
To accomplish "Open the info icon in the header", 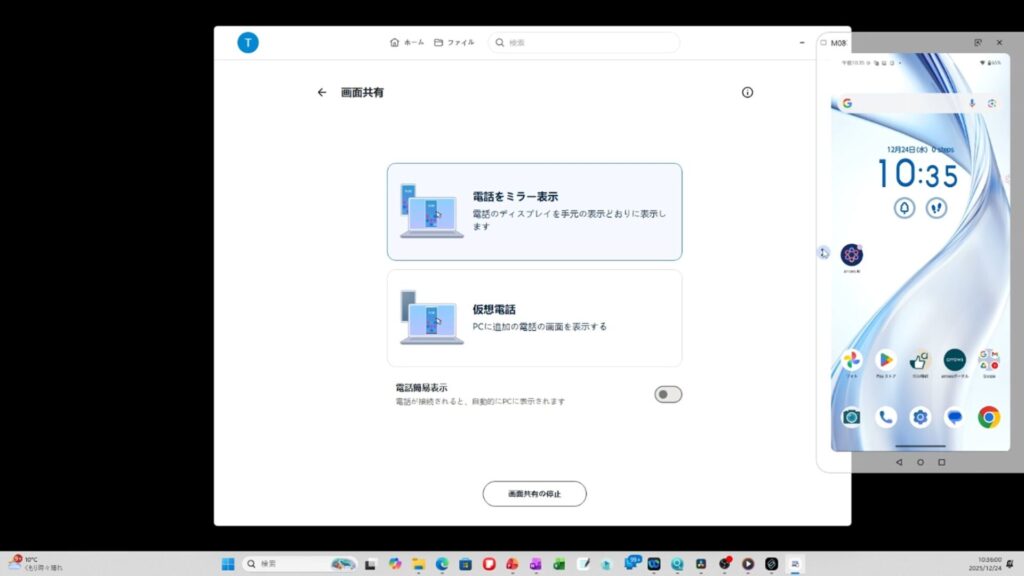I will (747, 92).
